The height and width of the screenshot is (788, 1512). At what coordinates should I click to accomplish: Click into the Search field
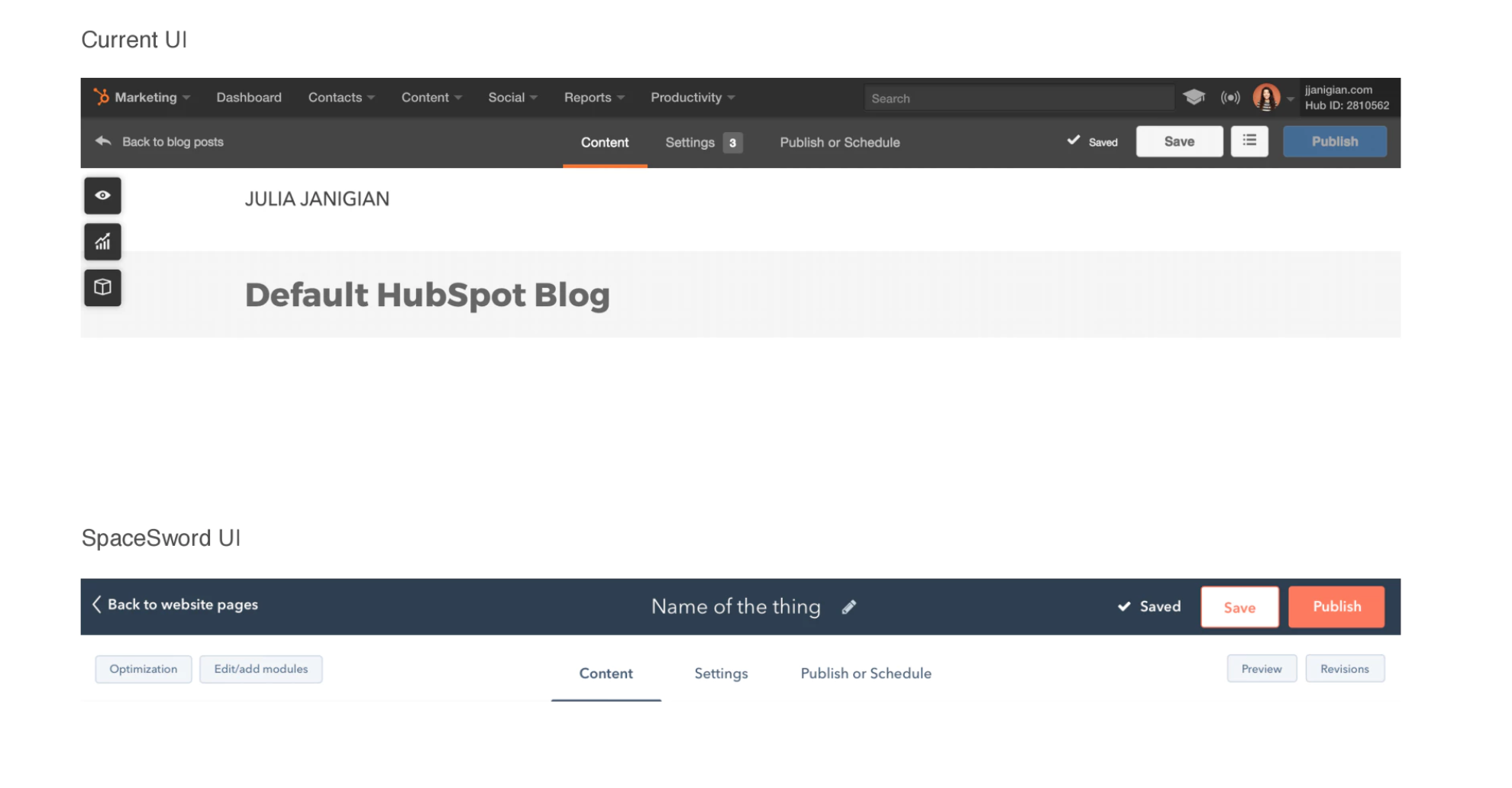1019,98
